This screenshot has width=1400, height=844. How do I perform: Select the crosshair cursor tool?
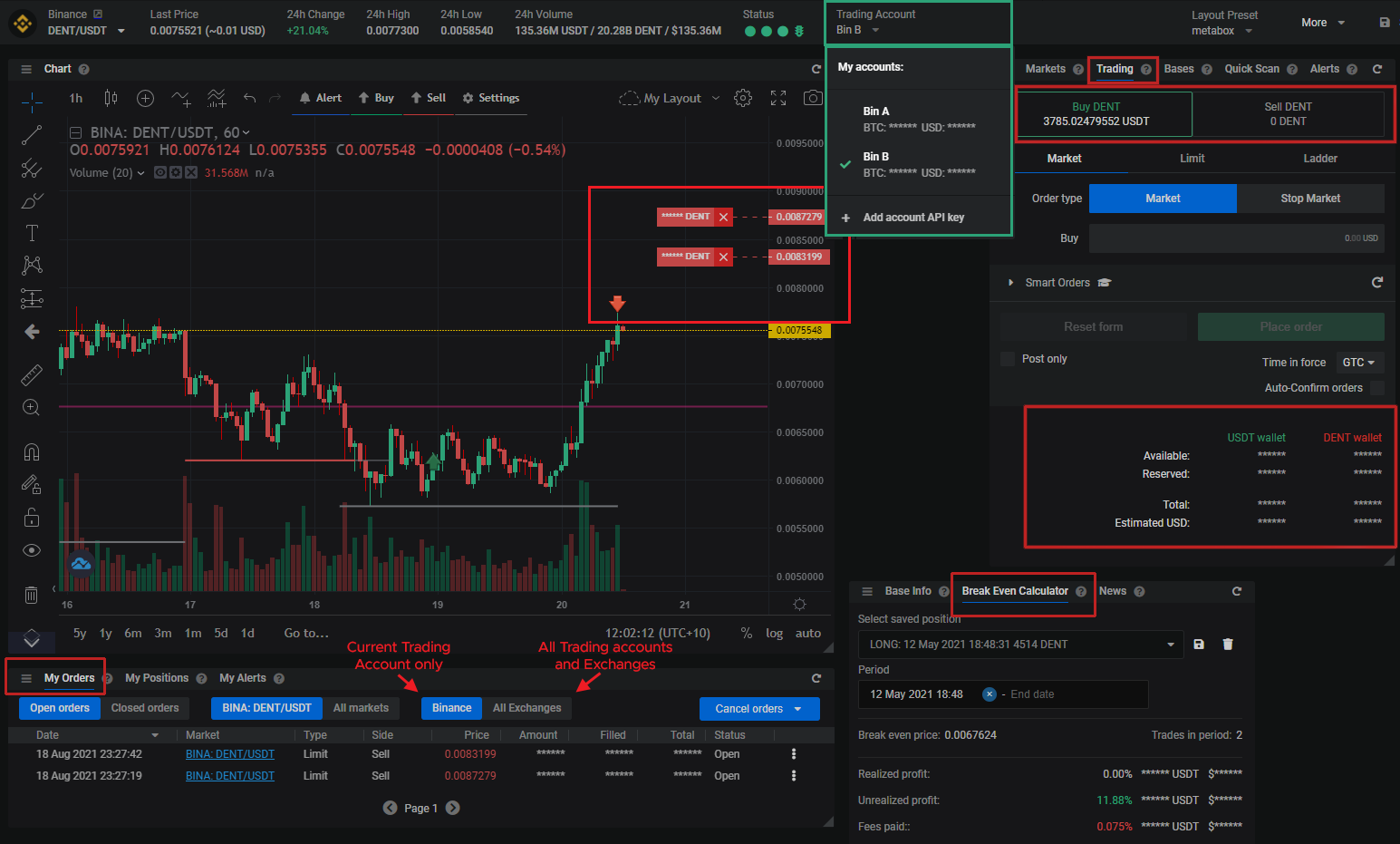tap(32, 102)
